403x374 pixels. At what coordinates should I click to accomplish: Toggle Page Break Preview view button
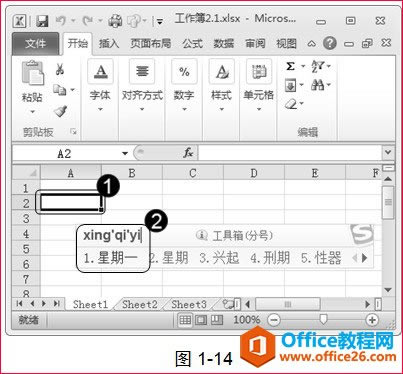point(217,320)
